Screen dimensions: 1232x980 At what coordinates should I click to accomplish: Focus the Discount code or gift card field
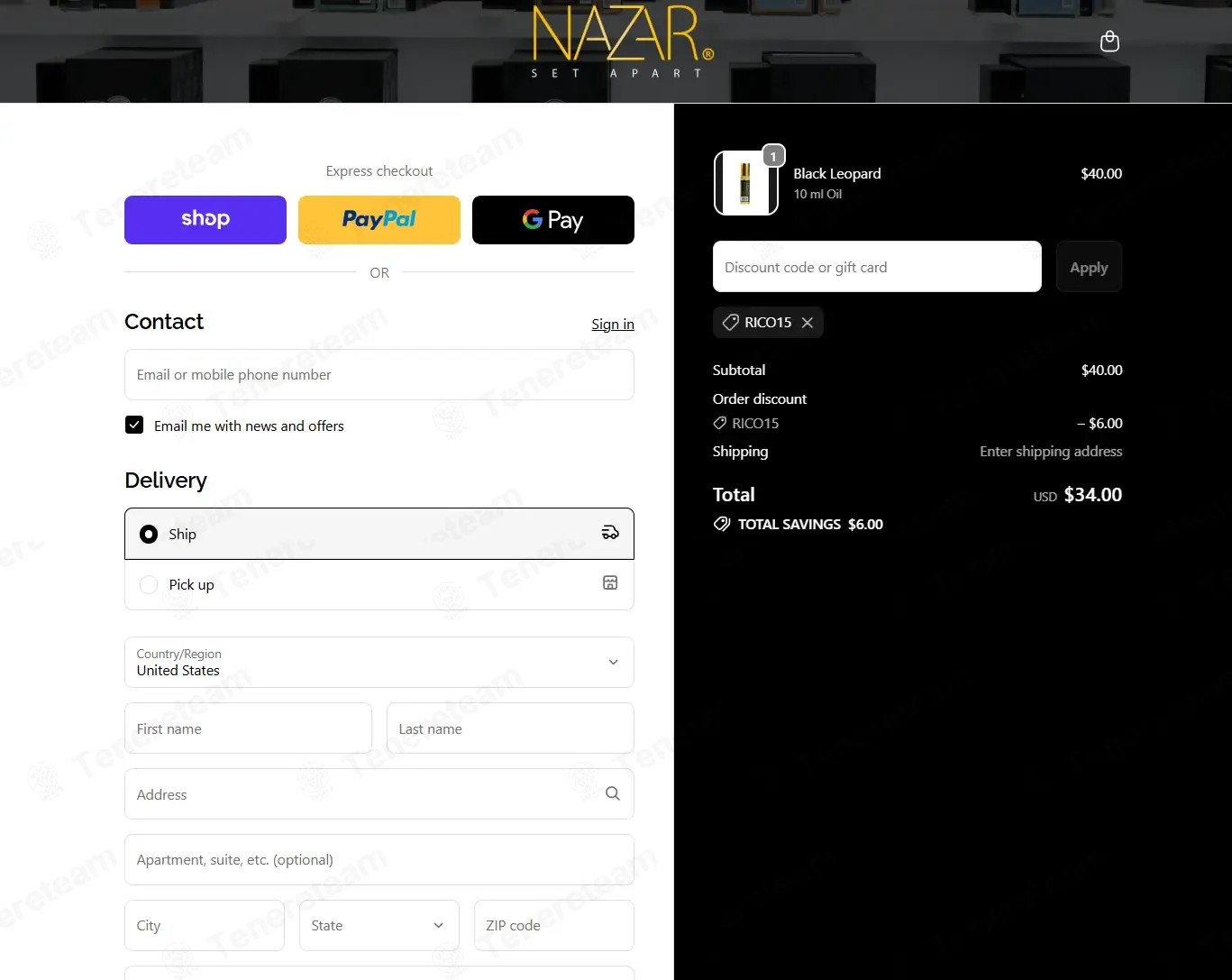(x=877, y=267)
